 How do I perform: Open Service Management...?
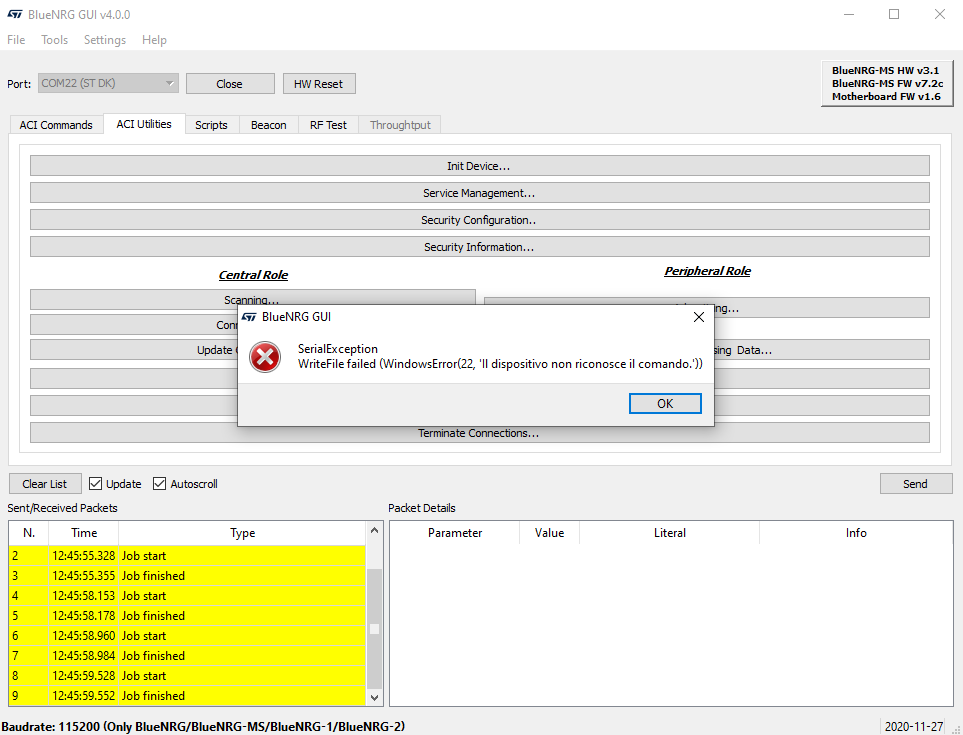pyautogui.click(x=479, y=193)
